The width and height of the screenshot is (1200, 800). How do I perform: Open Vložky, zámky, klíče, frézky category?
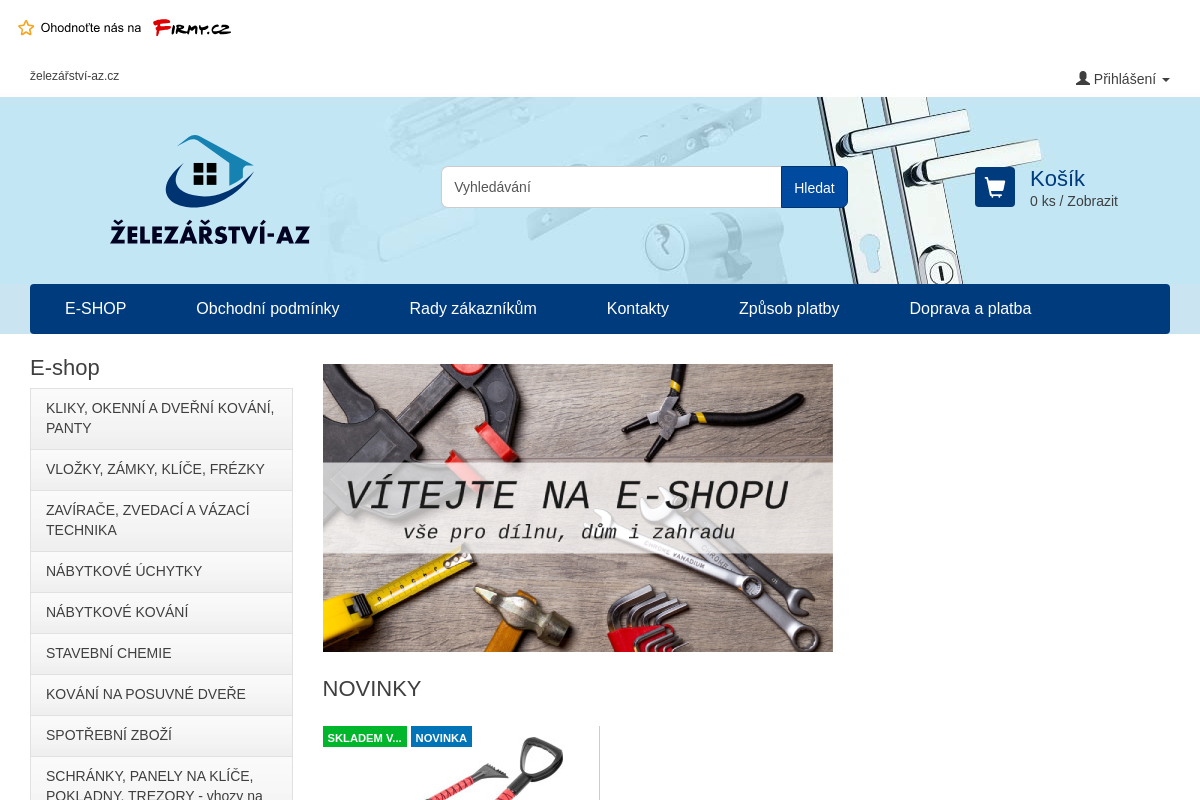coord(155,469)
